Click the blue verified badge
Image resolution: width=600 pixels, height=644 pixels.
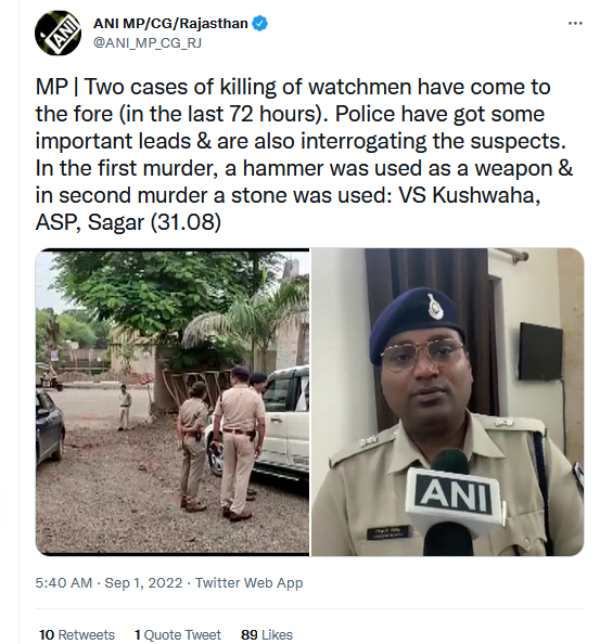(258, 24)
